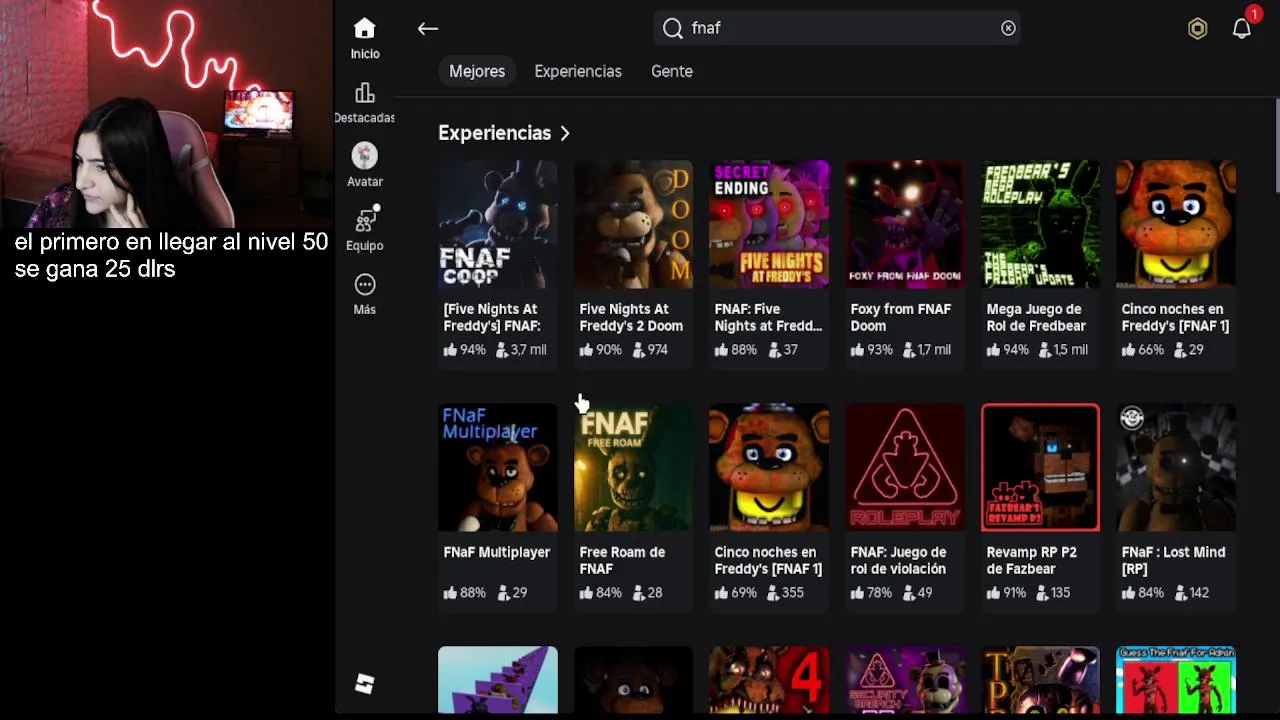Viewport: 1280px width, 720px height.
Task: Open the purple stairs game thumbnail
Action: 498,680
